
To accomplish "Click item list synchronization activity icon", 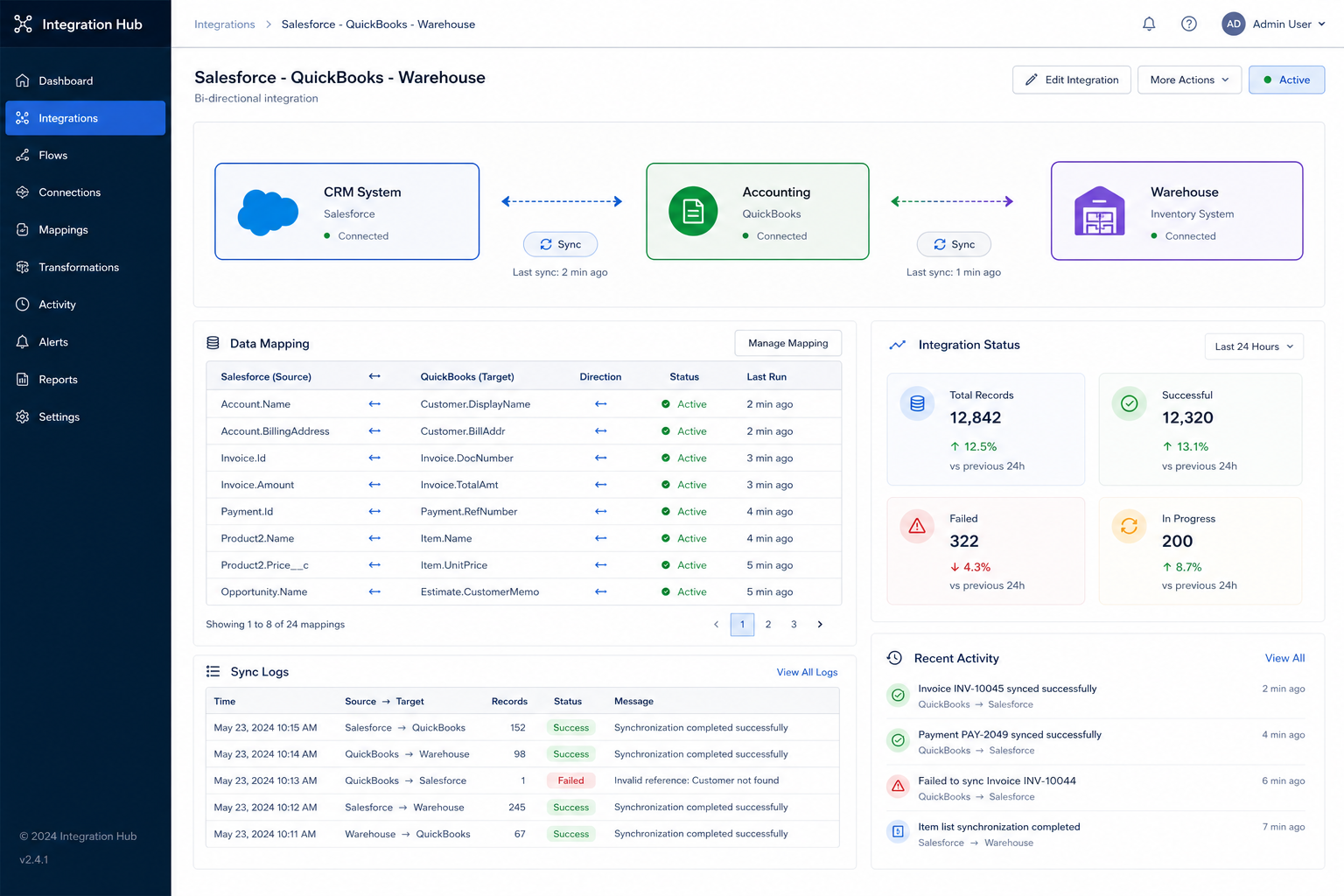I will tap(898, 831).
